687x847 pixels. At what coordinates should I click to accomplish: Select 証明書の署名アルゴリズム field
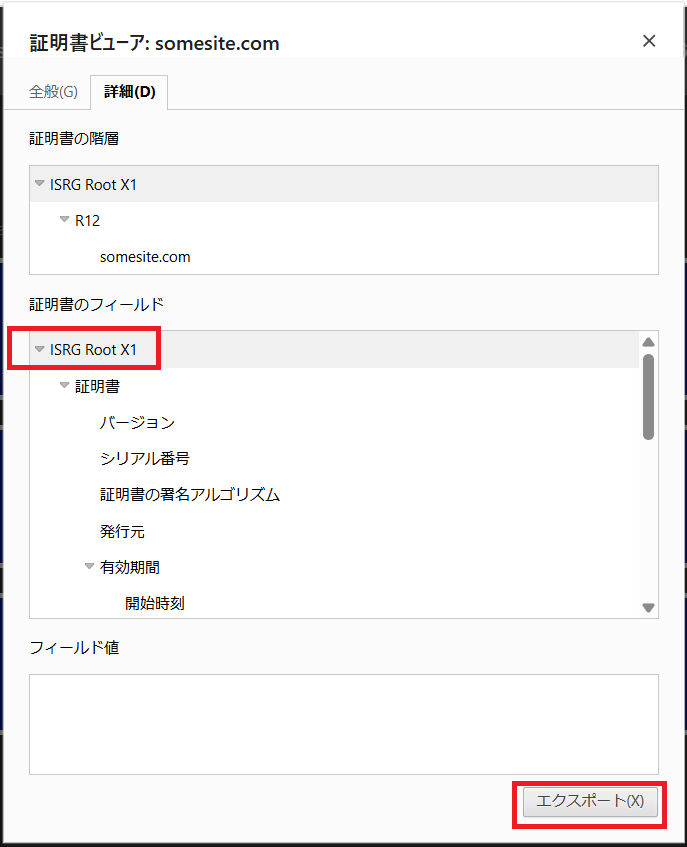click(189, 495)
